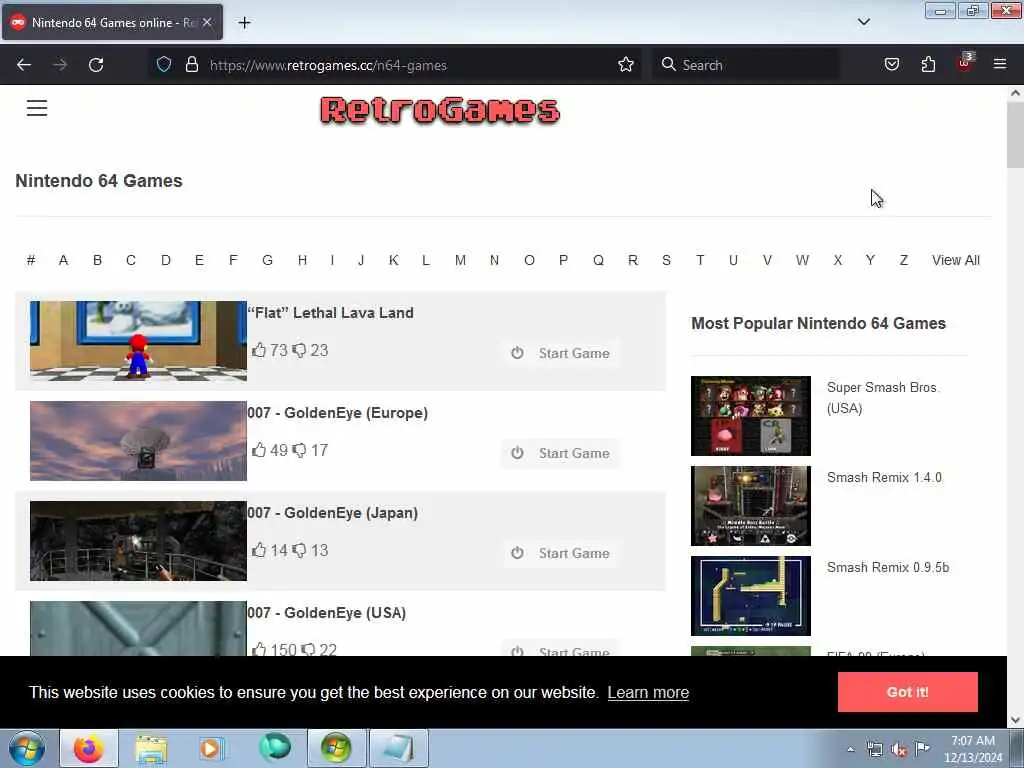Click the page vertical scrollbar thumb

[1015, 135]
